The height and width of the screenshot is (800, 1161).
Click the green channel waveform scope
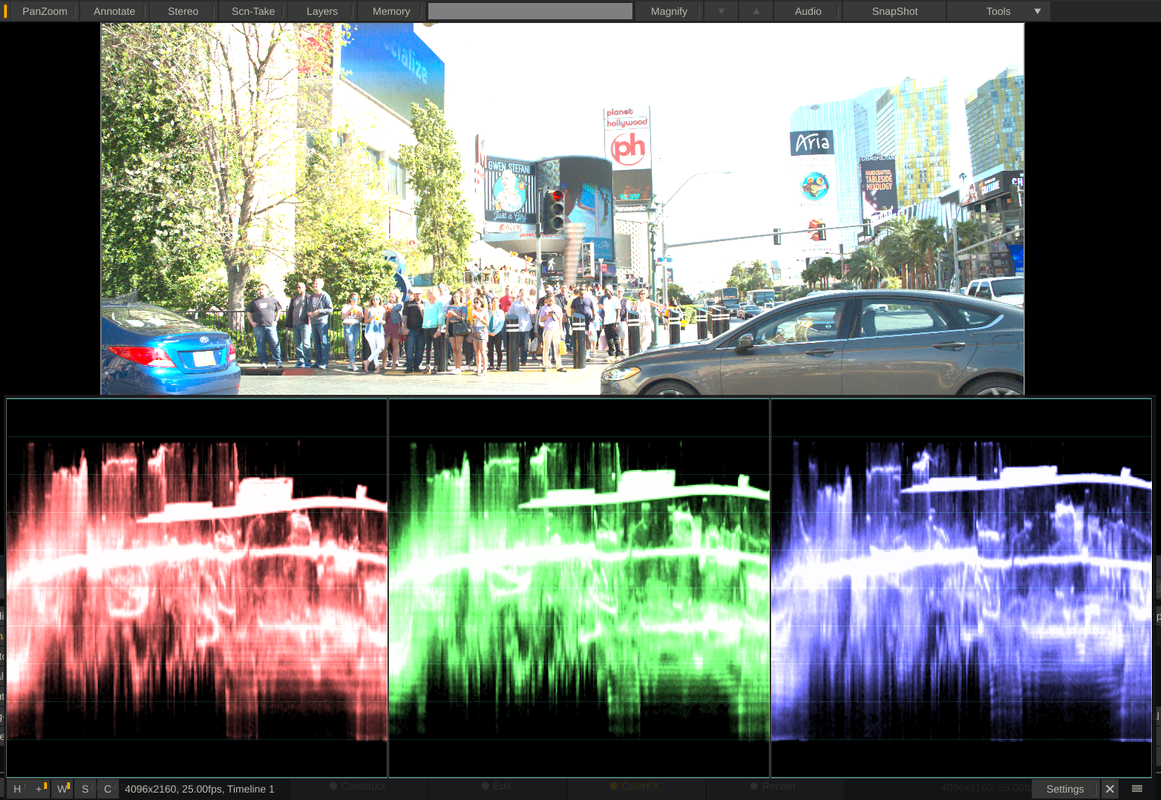pos(579,587)
